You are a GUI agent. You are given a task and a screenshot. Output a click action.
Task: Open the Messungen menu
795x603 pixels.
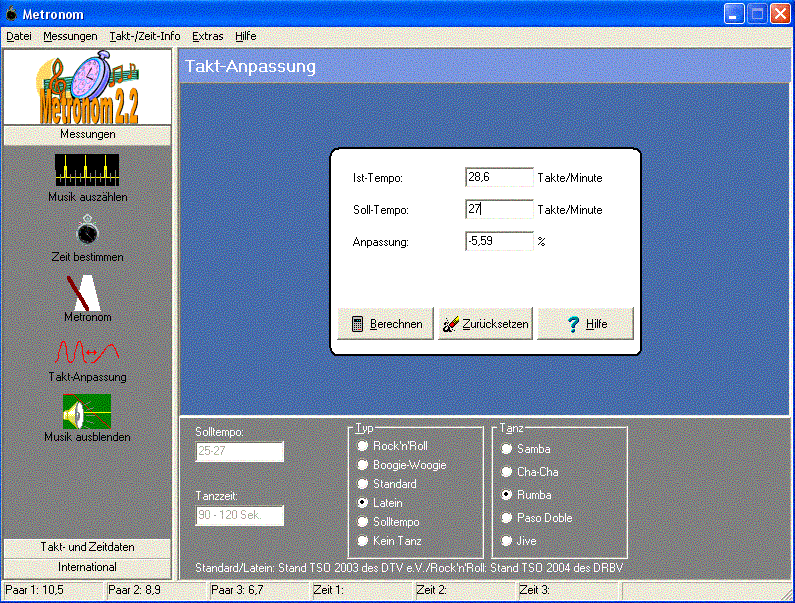pos(70,36)
